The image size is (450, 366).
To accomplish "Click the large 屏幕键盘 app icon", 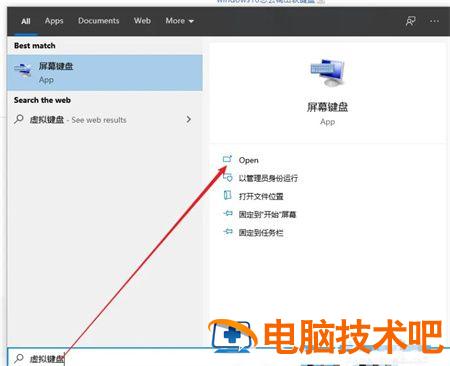I will (x=327, y=72).
